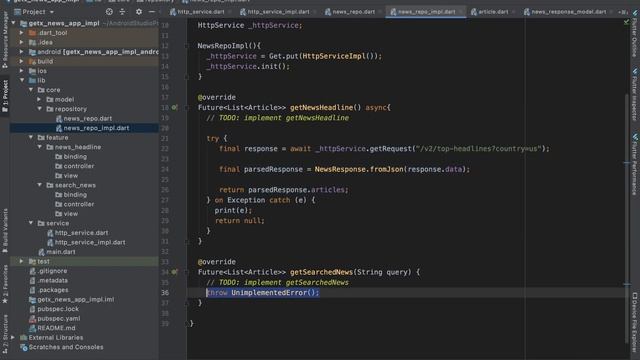
Task: Open the .packages file
Action: pyautogui.click(x=49, y=290)
